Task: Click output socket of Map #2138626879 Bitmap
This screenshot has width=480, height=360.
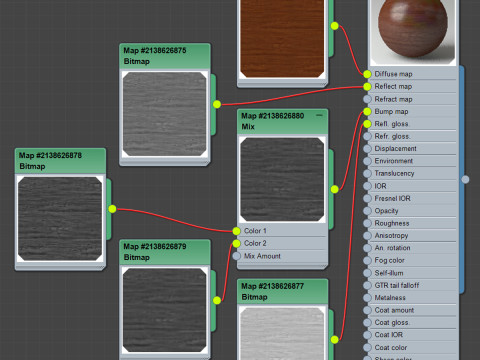Action: [217, 300]
